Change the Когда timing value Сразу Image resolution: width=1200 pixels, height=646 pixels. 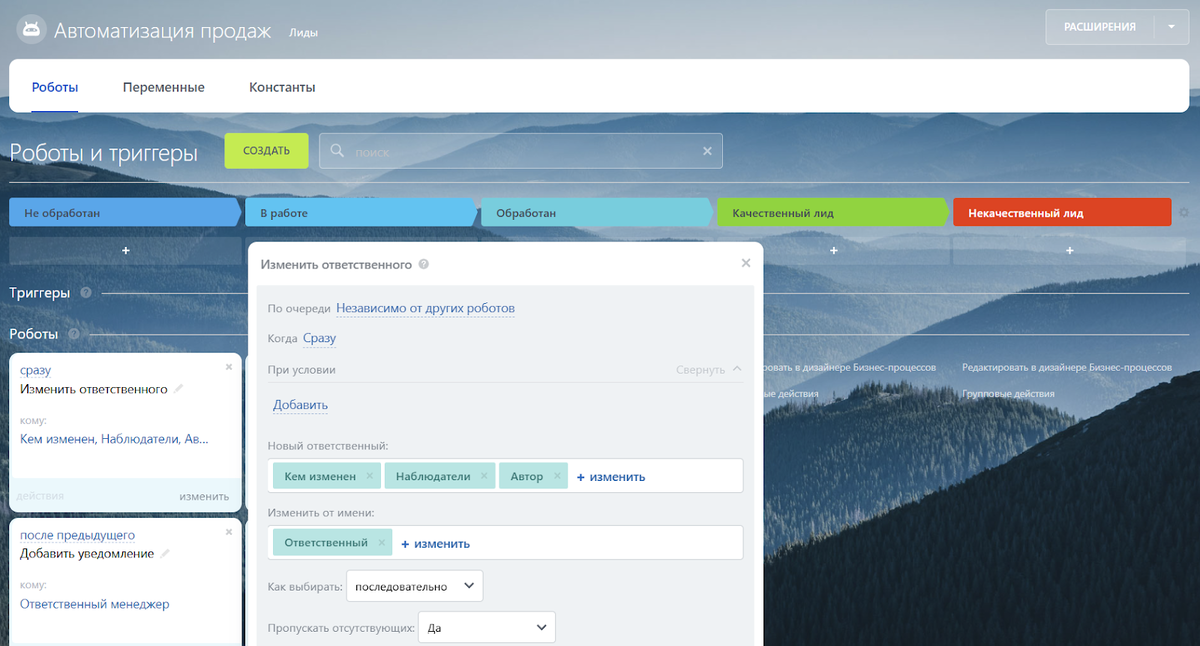click(x=319, y=338)
